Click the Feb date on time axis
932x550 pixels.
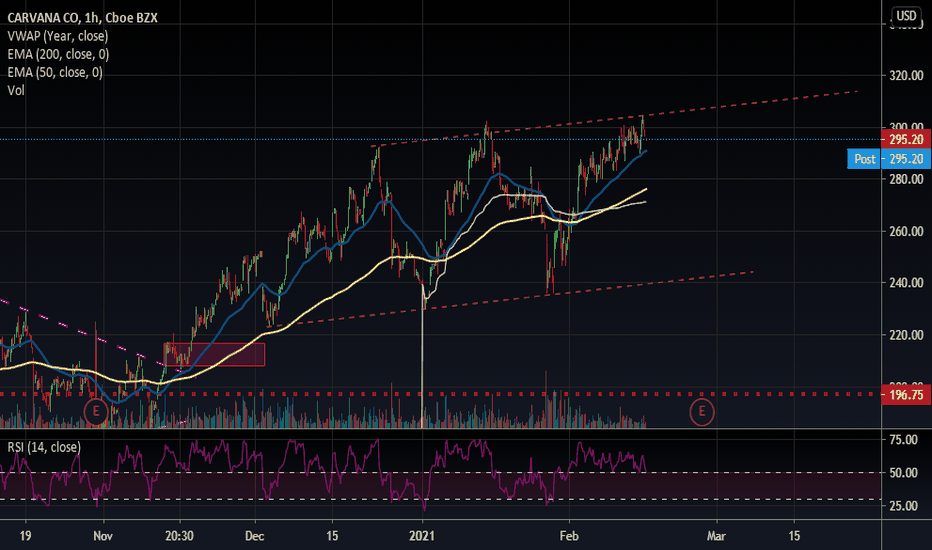[569, 536]
